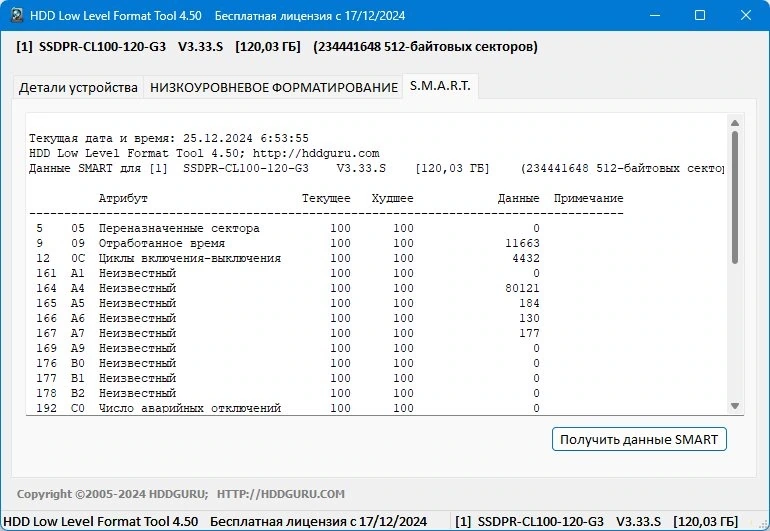This screenshot has height=531, width=770.
Task: Click the Текущее column header
Action: tap(326, 198)
